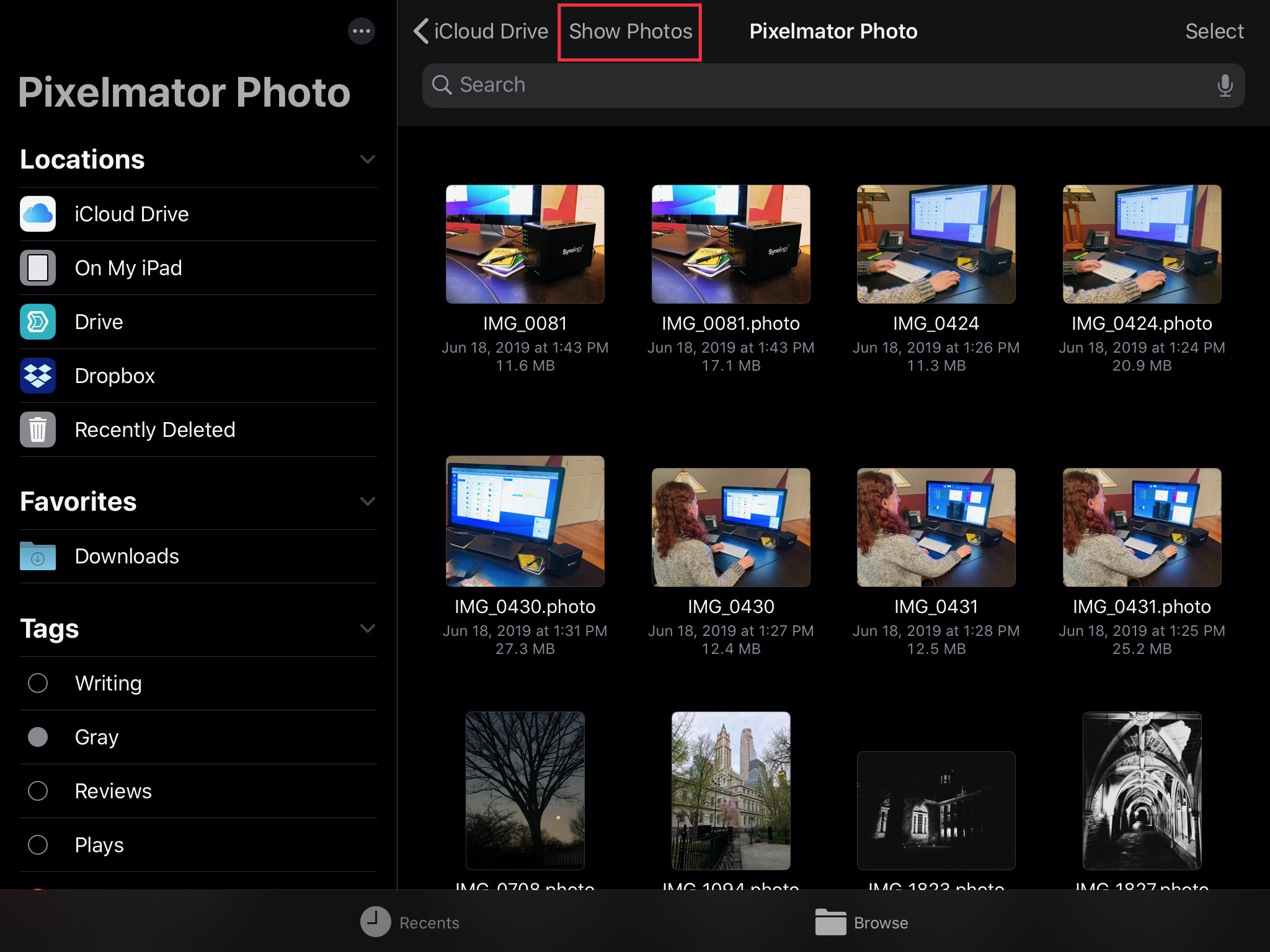The height and width of the screenshot is (952, 1270).
Task: Open the IMG_1823.photo dark night building thumbnail
Action: 936,811
